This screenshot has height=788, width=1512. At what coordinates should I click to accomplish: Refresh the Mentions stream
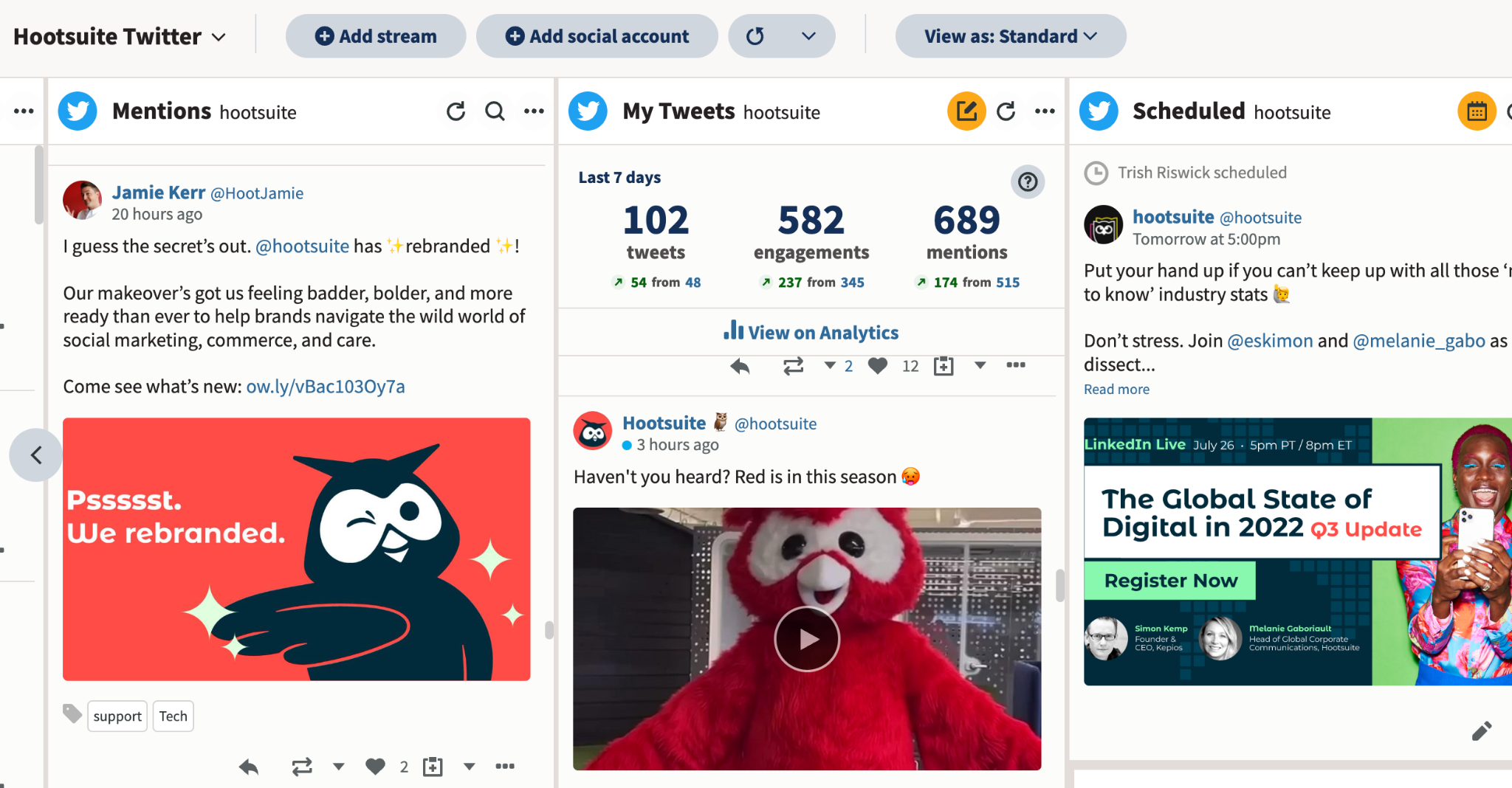pos(456,111)
